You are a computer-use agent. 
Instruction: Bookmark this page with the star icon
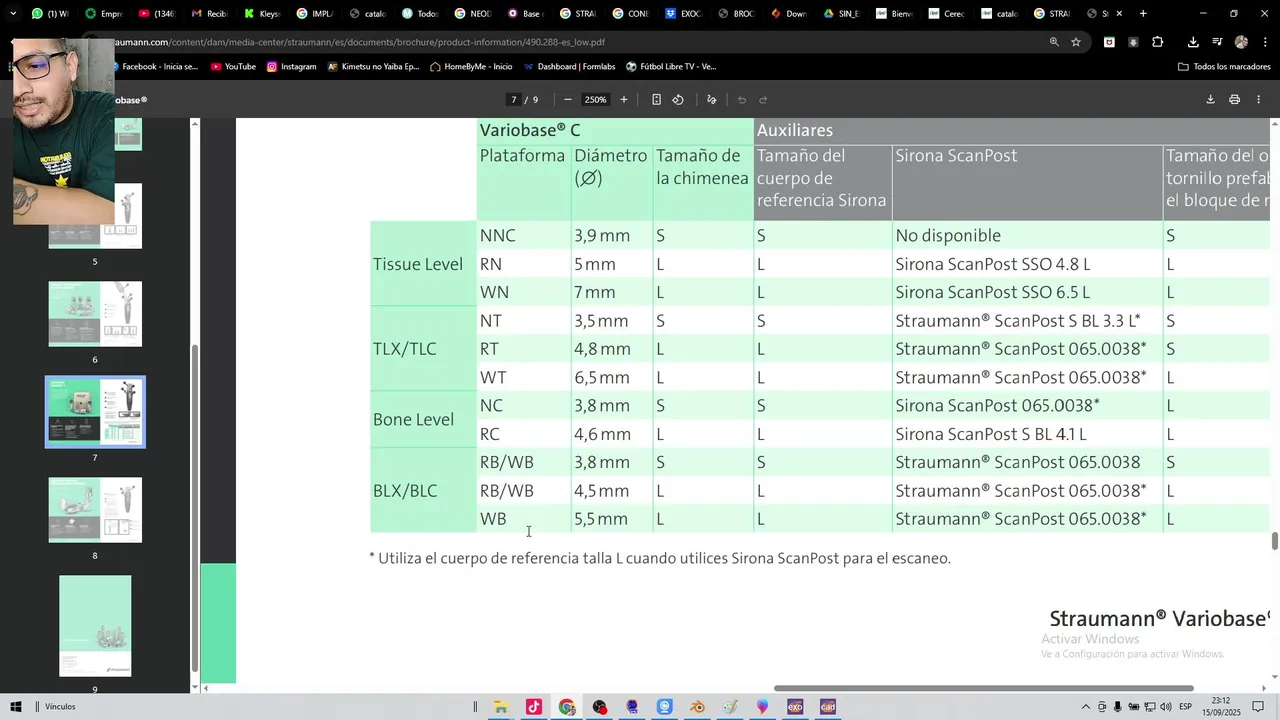pos(1076,42)
